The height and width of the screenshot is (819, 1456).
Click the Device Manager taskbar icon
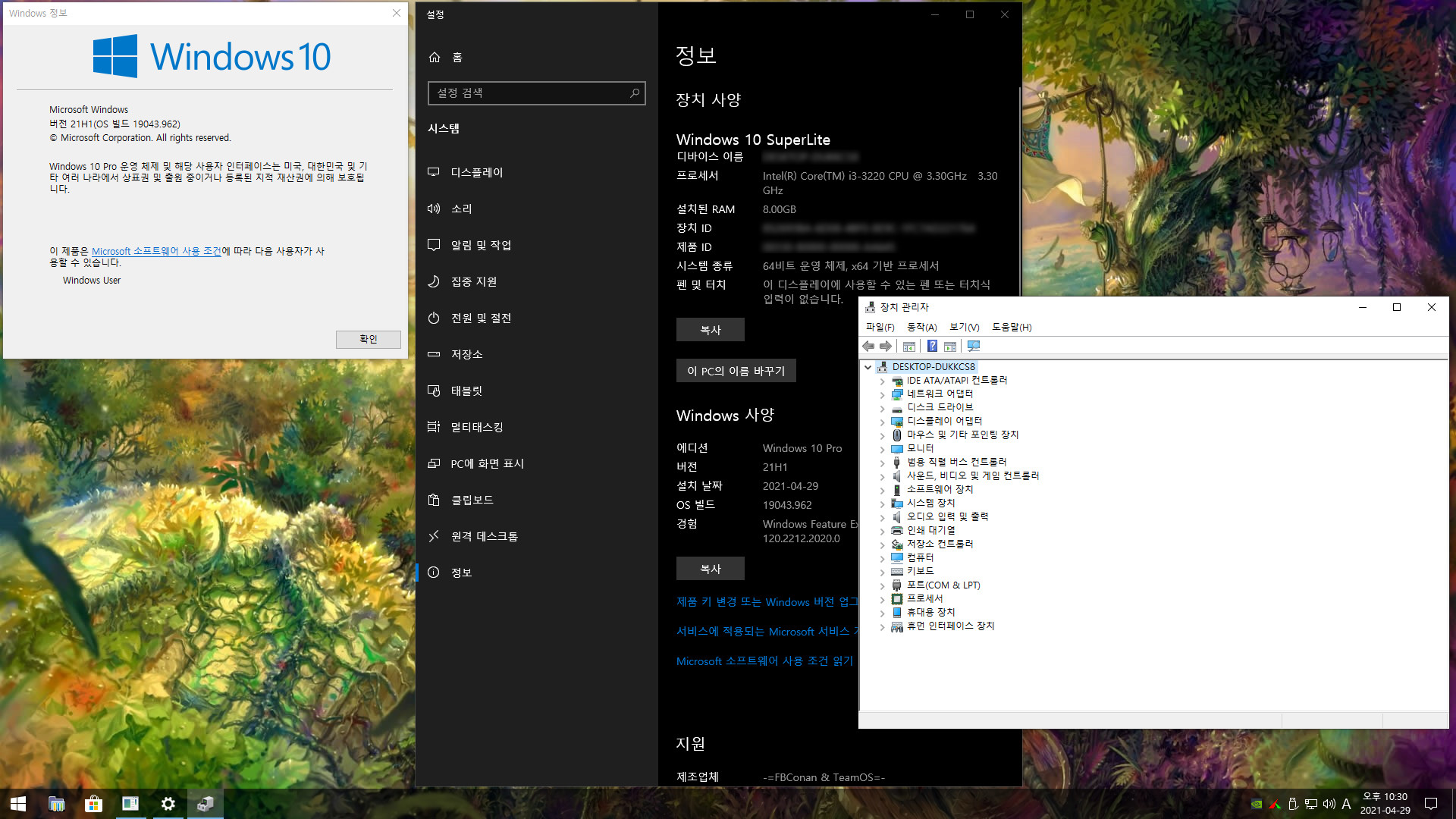click(206, 804)
